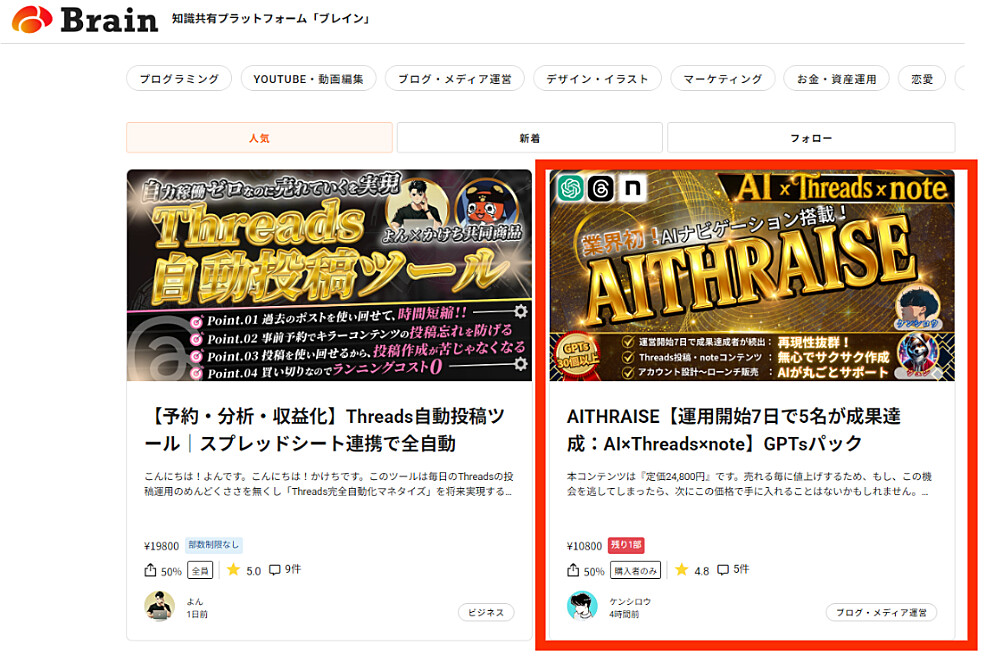Screen dimensions: 994x670
Task: Open the 恋愛 category
Action: [x=922, y=79]
